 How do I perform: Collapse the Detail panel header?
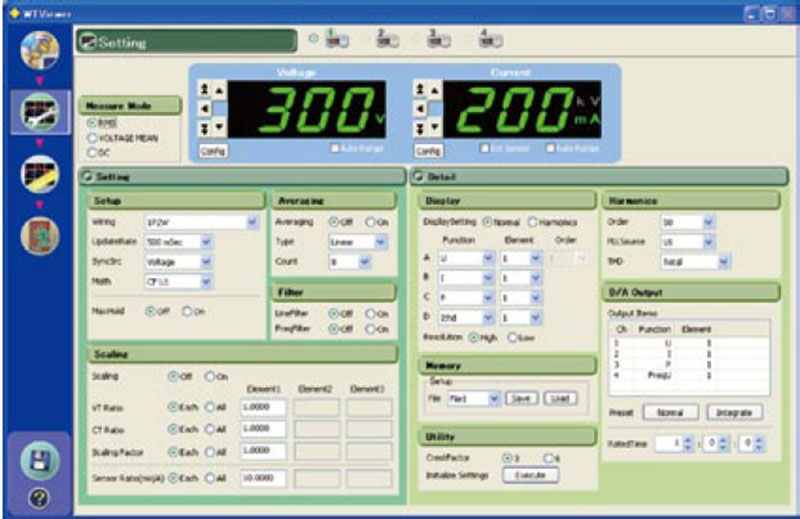tap(419, 177)
